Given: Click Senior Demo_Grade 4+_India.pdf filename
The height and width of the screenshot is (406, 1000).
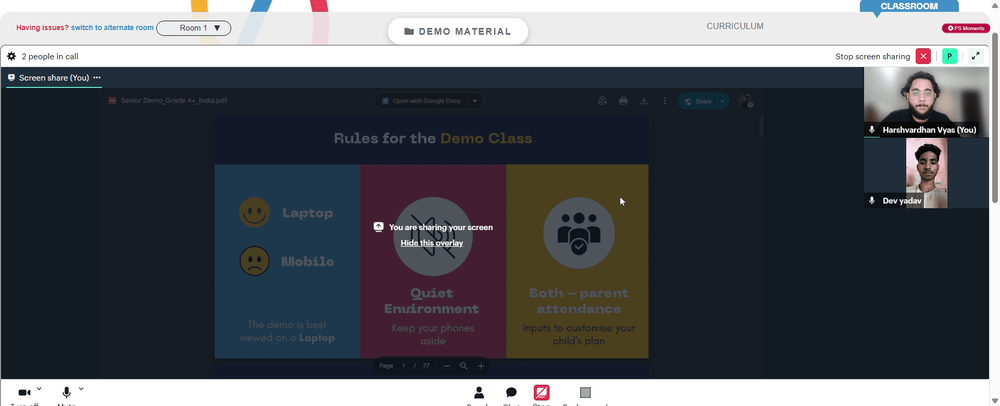Looking at the screenshot, I should pos(174,101).
